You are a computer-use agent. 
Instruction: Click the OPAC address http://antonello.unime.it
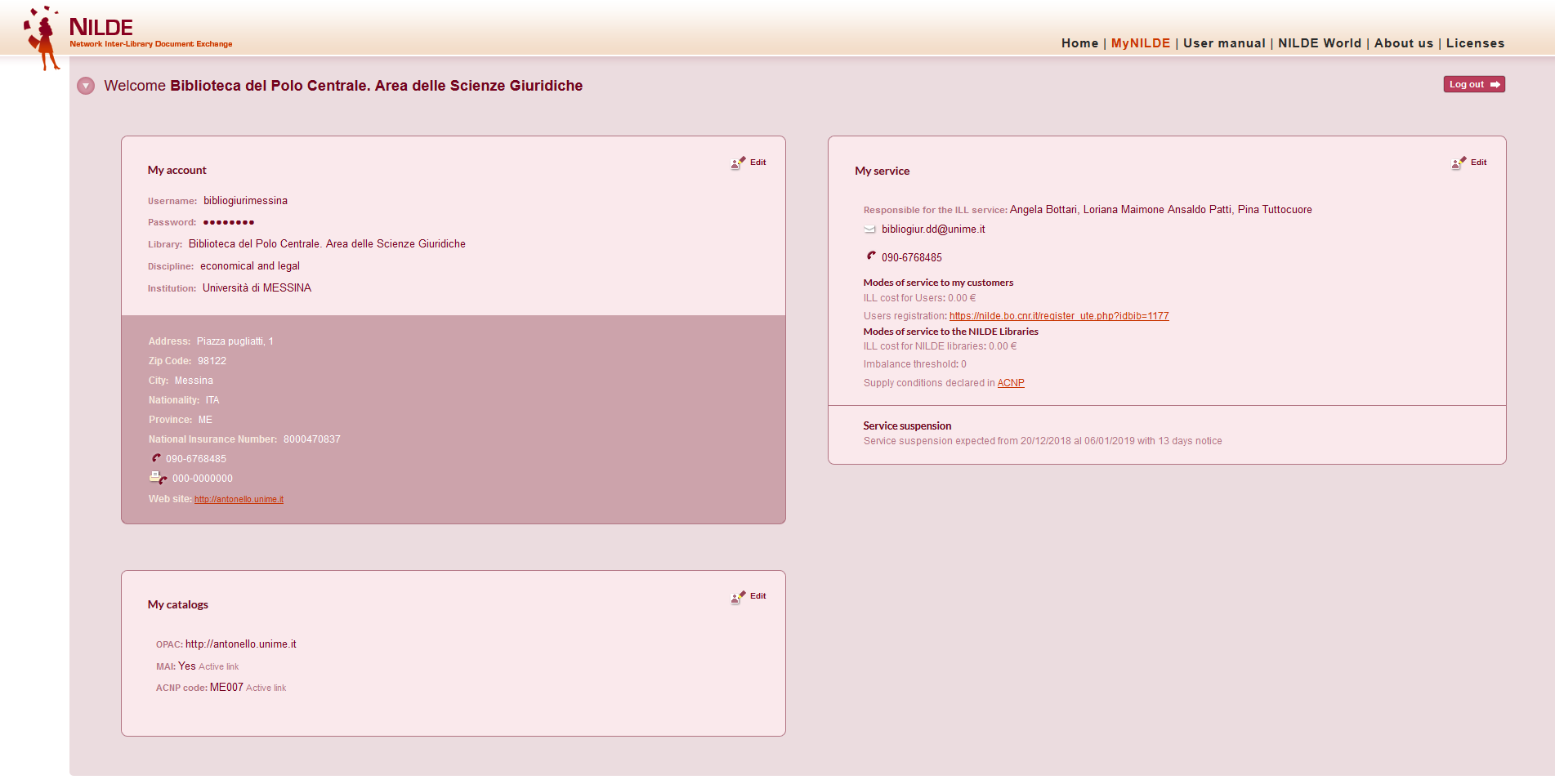(241, 644)
